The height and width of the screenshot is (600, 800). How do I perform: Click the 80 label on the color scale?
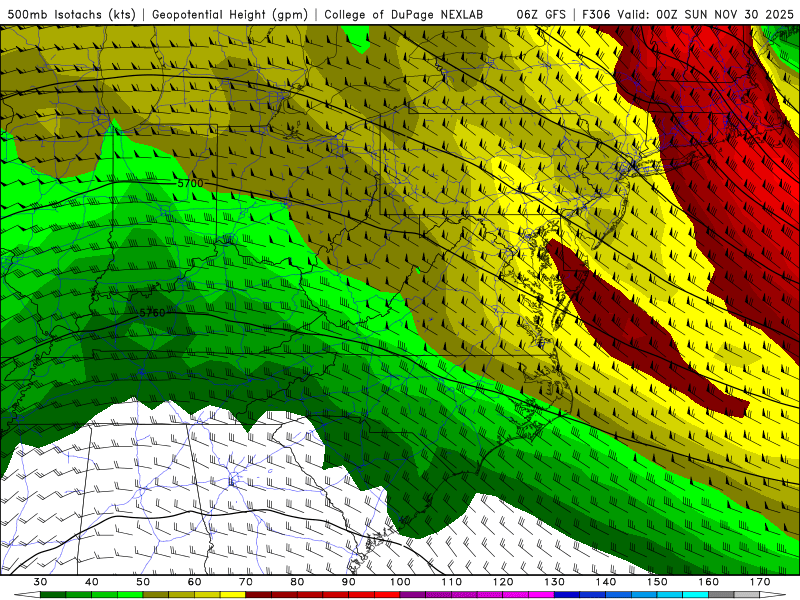(x=297, y=582)
